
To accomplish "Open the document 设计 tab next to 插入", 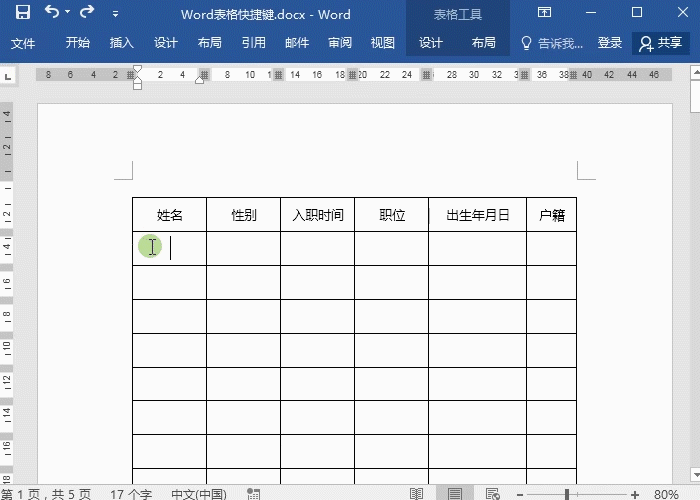I will click(x=166, y=43).
